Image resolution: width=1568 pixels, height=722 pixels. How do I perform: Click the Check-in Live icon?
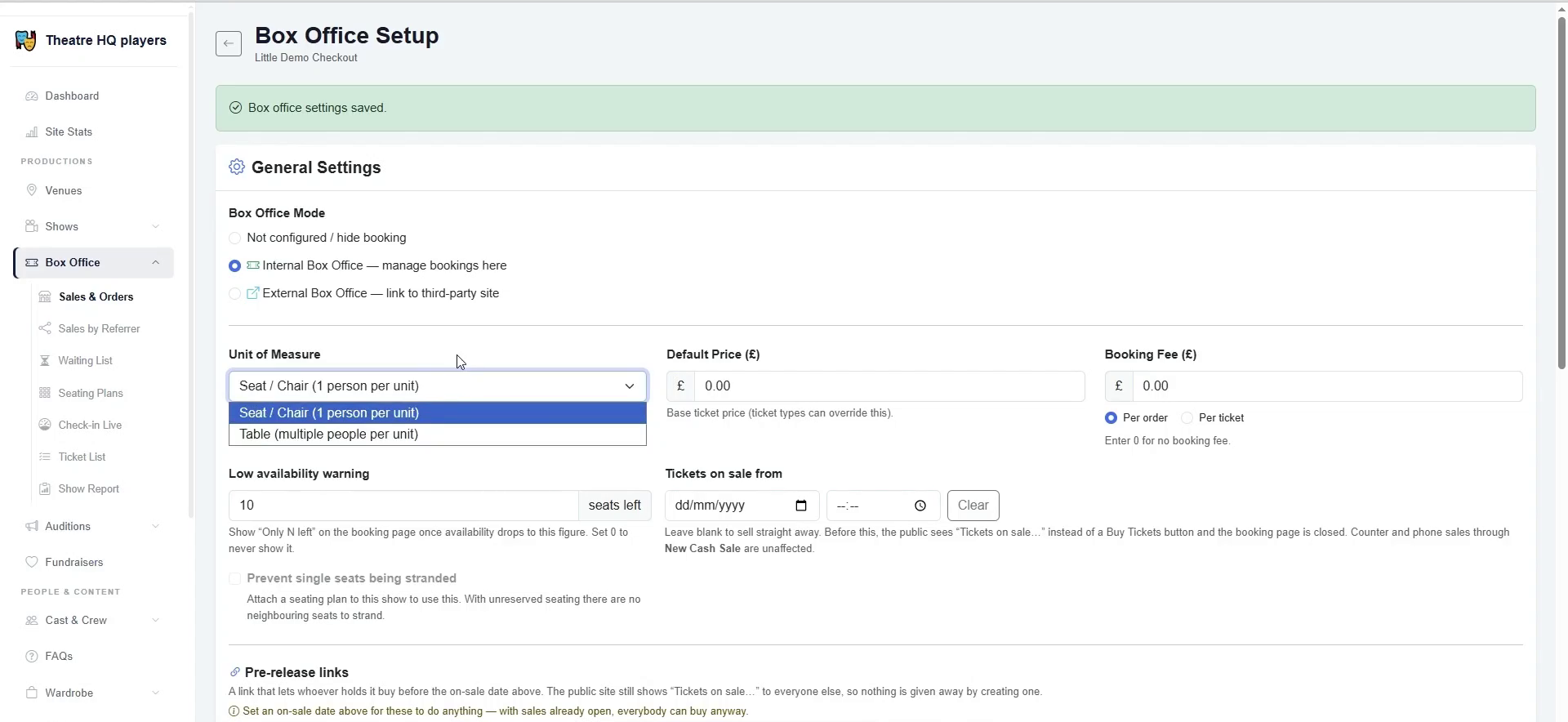coord(45,425)
